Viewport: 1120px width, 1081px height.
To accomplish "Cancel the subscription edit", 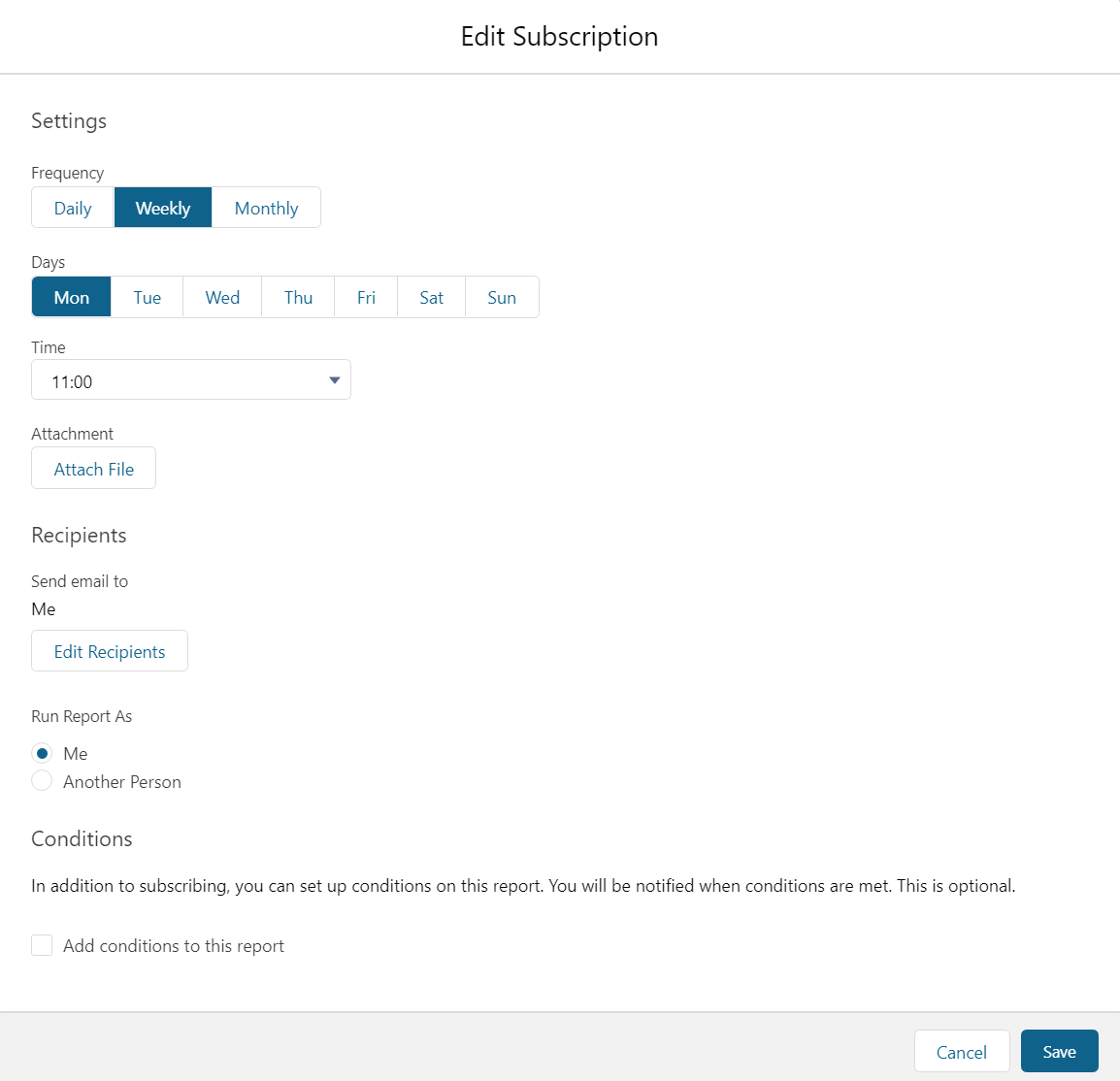I will pyautogui.click(x=962, y=1051).
